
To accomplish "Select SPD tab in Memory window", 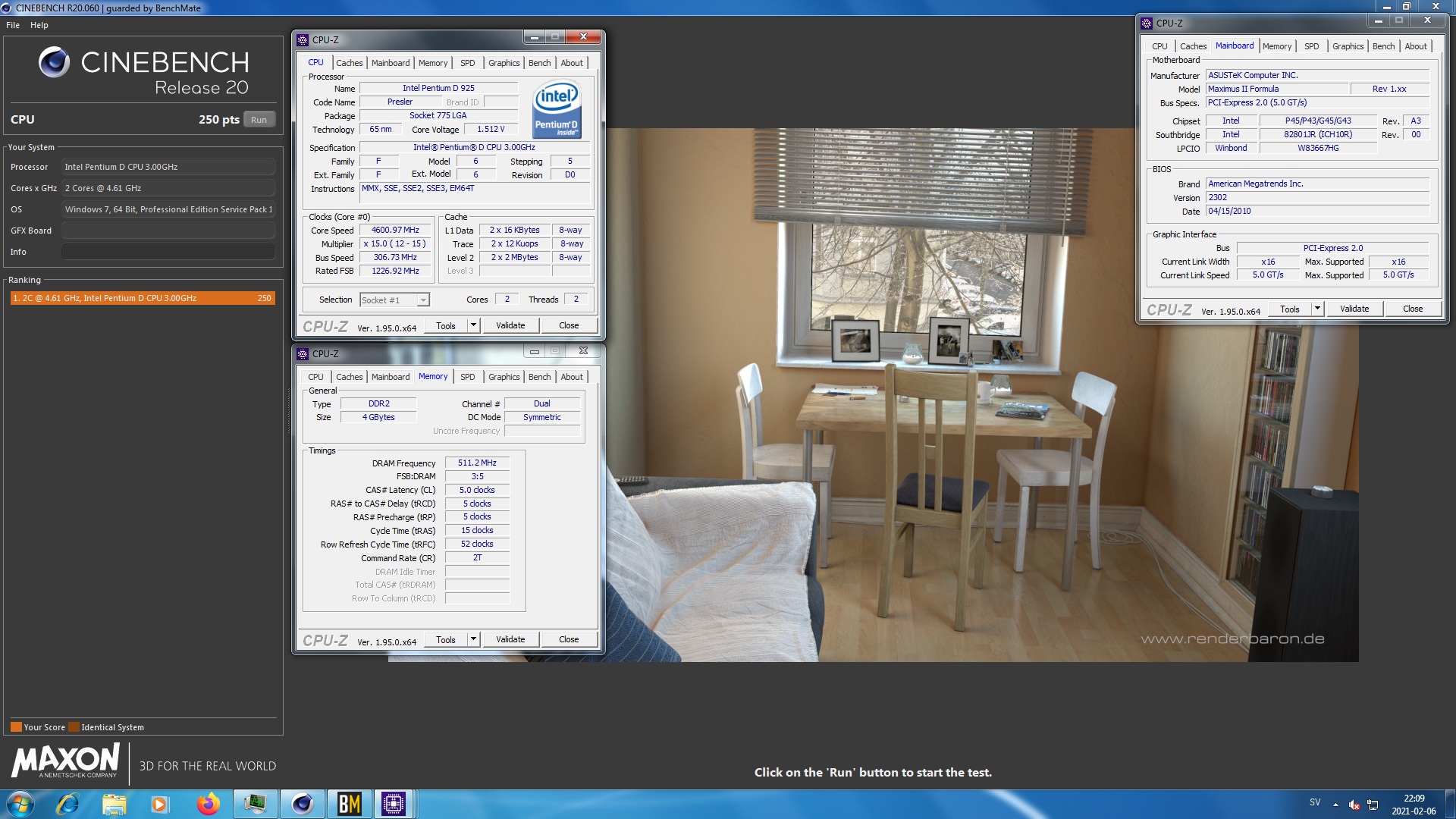I will click(x=468, y=377).
